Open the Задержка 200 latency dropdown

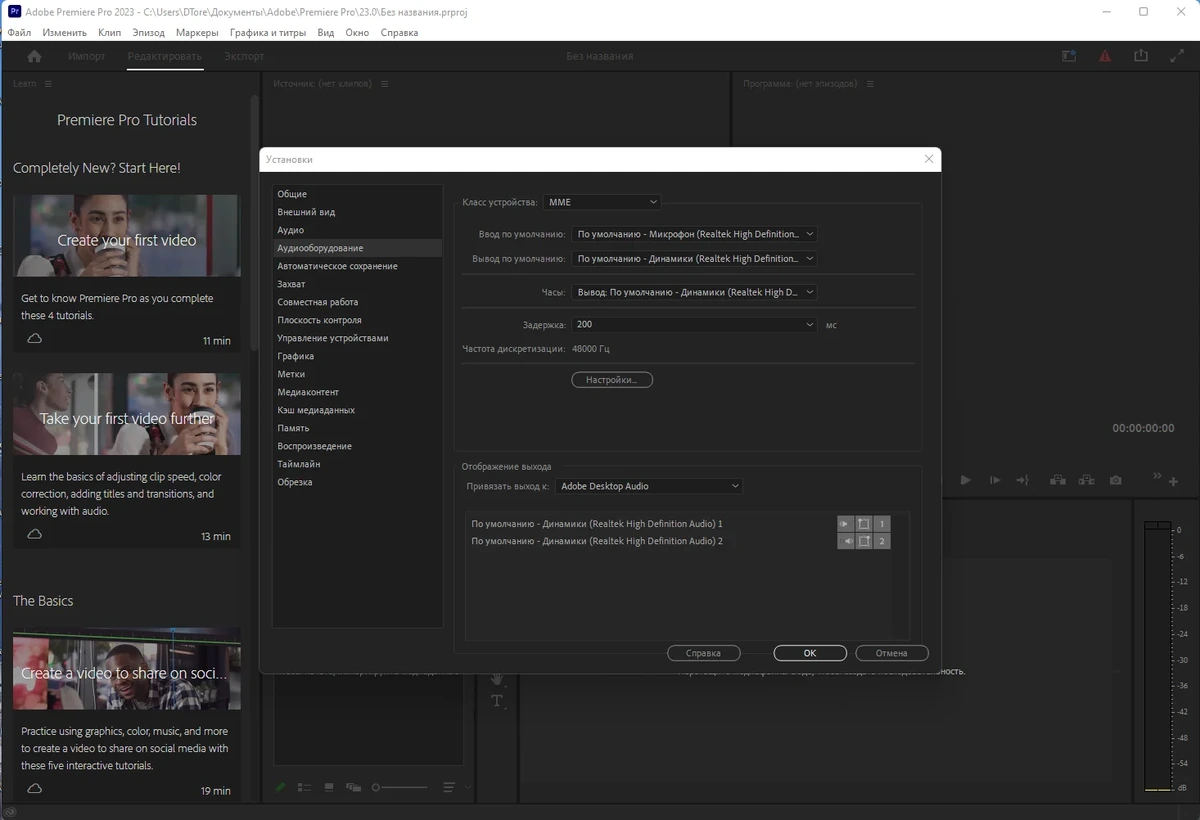click(694, 324)
